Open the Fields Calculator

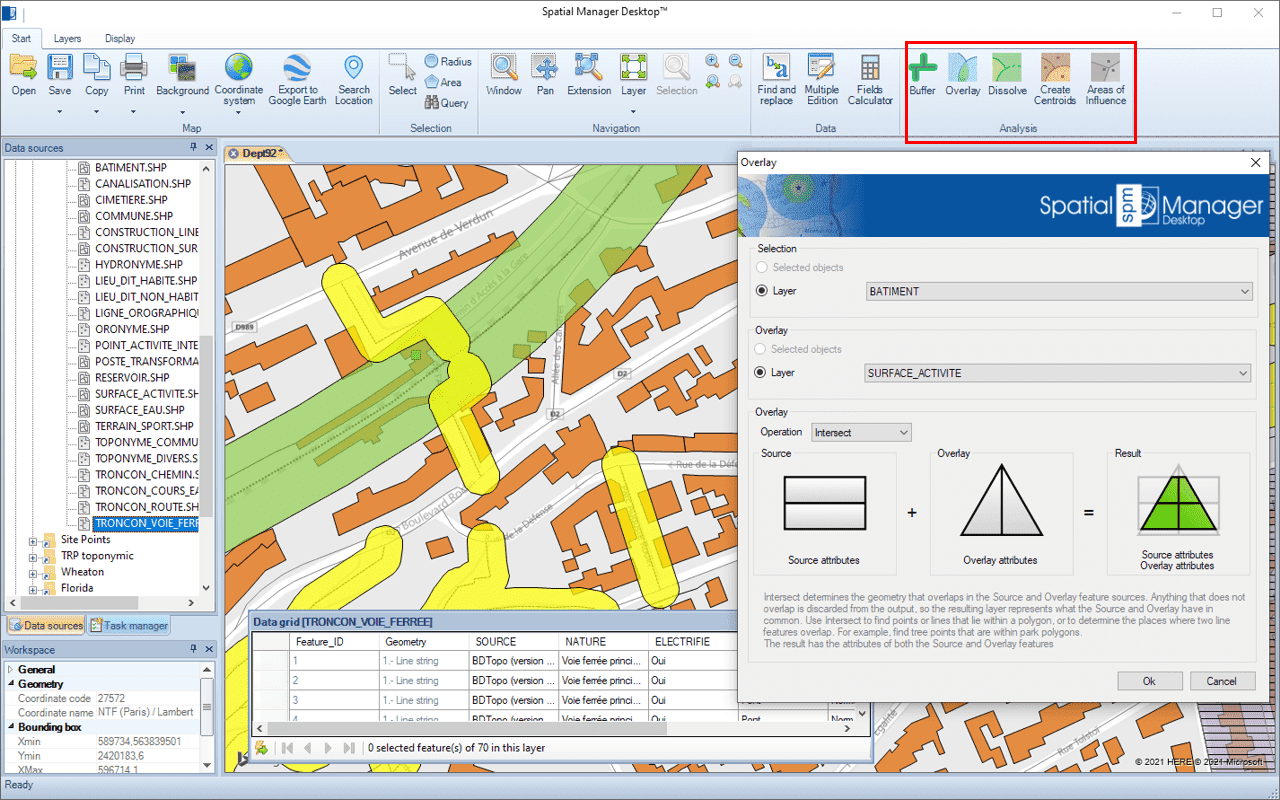point(870,77)
